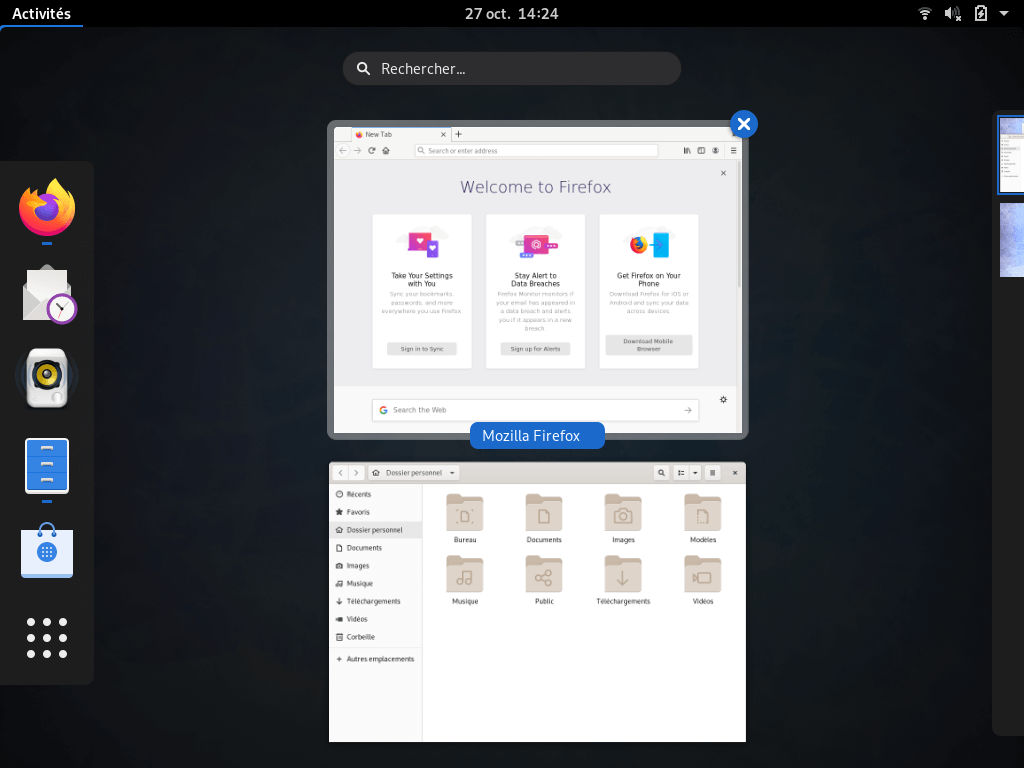Open Dossier personnel path dropdown
1024x768 pixels.
click(414, 473)
